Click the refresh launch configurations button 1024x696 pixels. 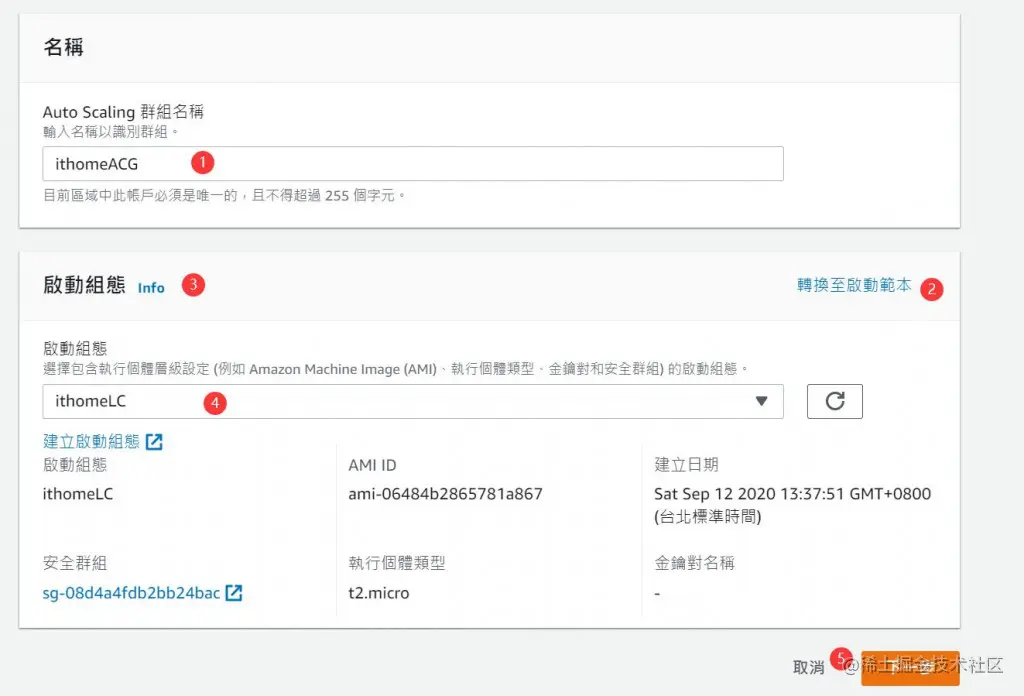835,401
